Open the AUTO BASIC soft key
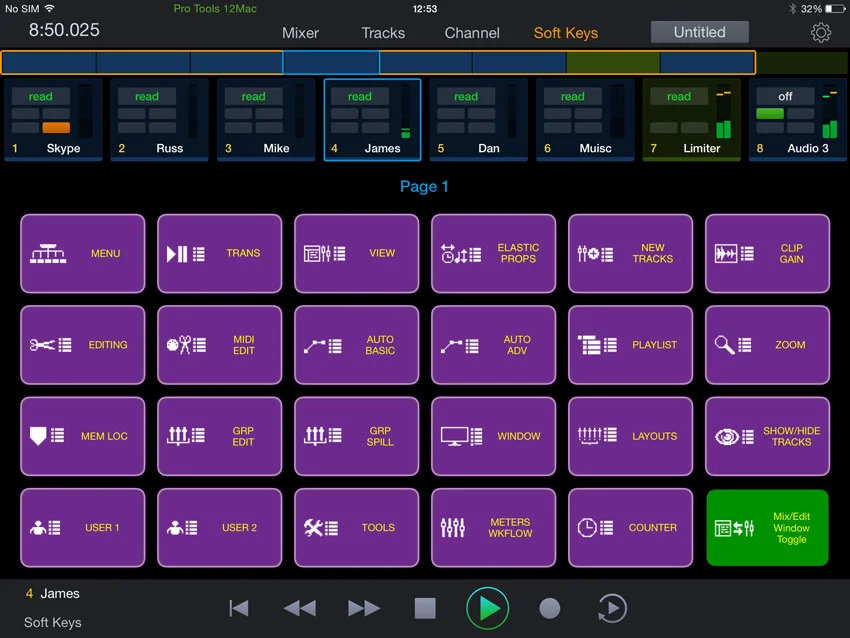The image size is (850, 638). tap(357, 345)
